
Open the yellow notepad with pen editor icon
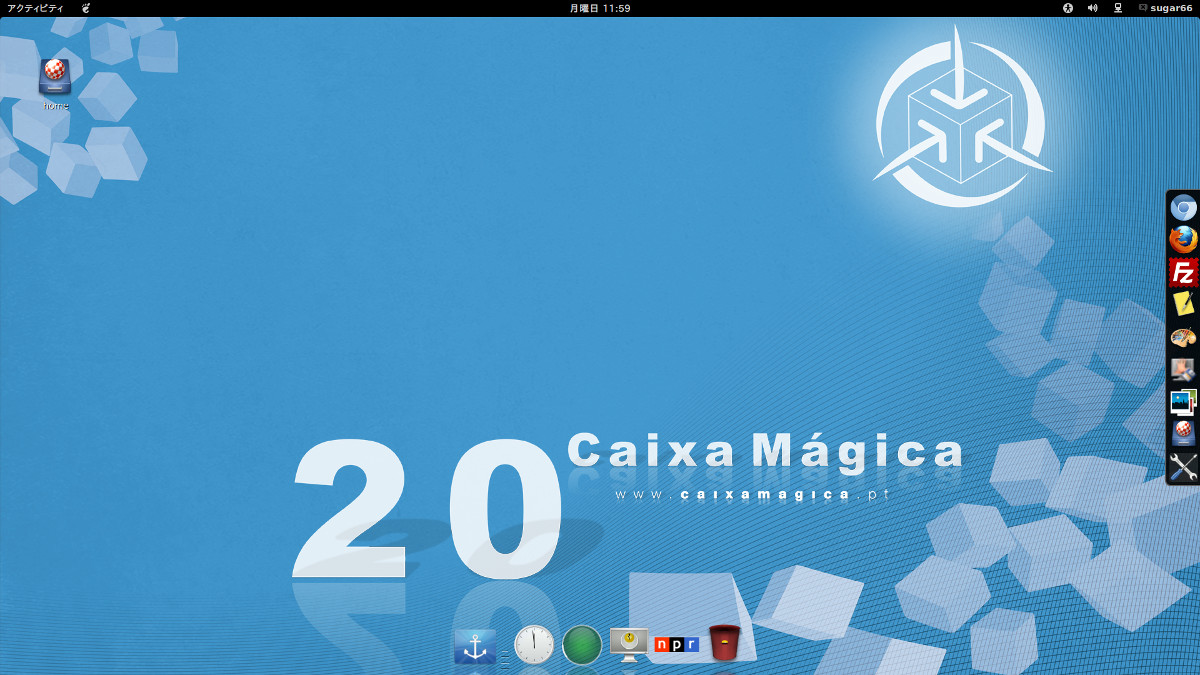pyautogui.click(x=1183, y=304)
